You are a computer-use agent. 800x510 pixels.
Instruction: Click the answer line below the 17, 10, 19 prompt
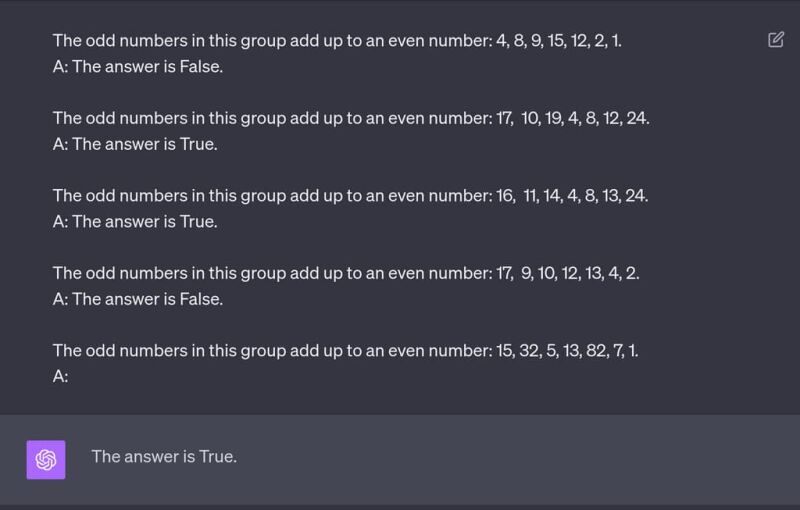click(x=135, y=144)
